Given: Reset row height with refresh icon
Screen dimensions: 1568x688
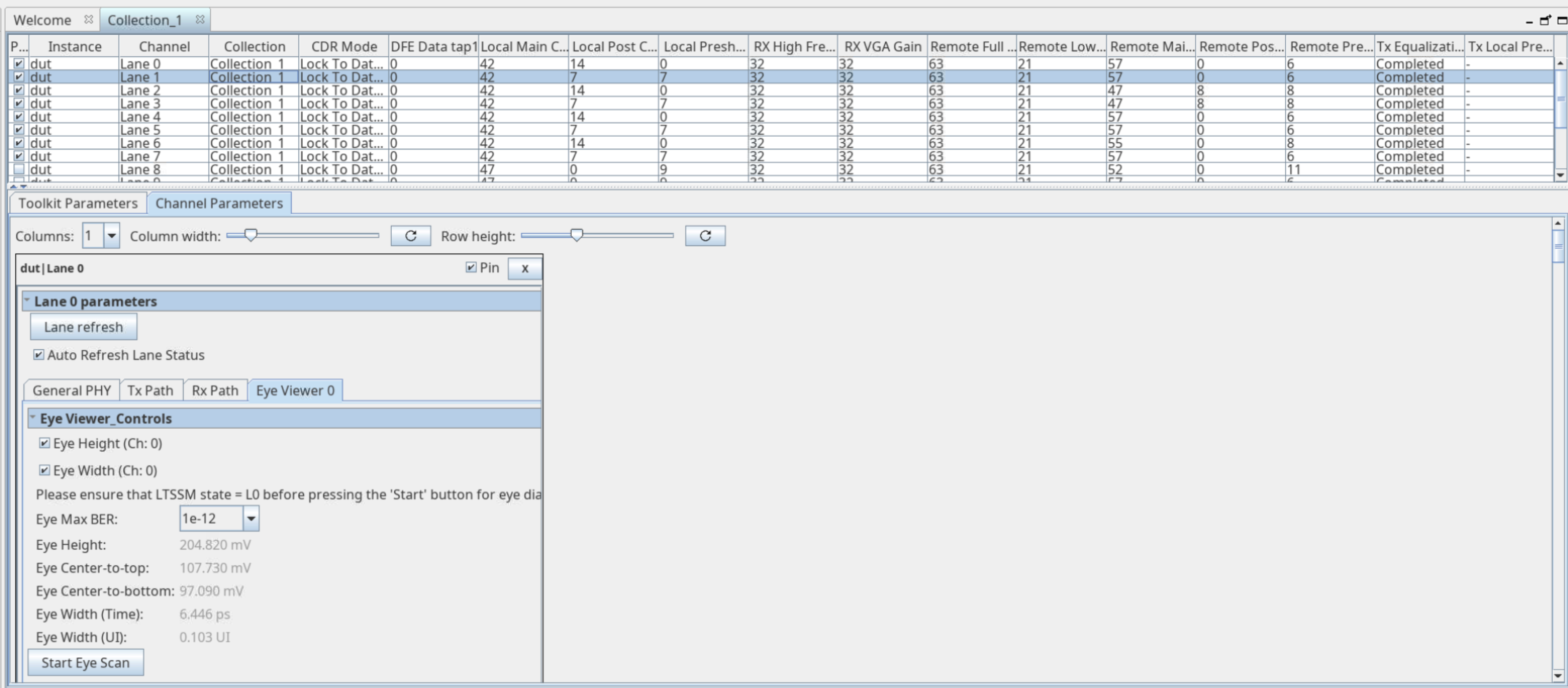Looking at the screenshot, I should tap(704, 236).
